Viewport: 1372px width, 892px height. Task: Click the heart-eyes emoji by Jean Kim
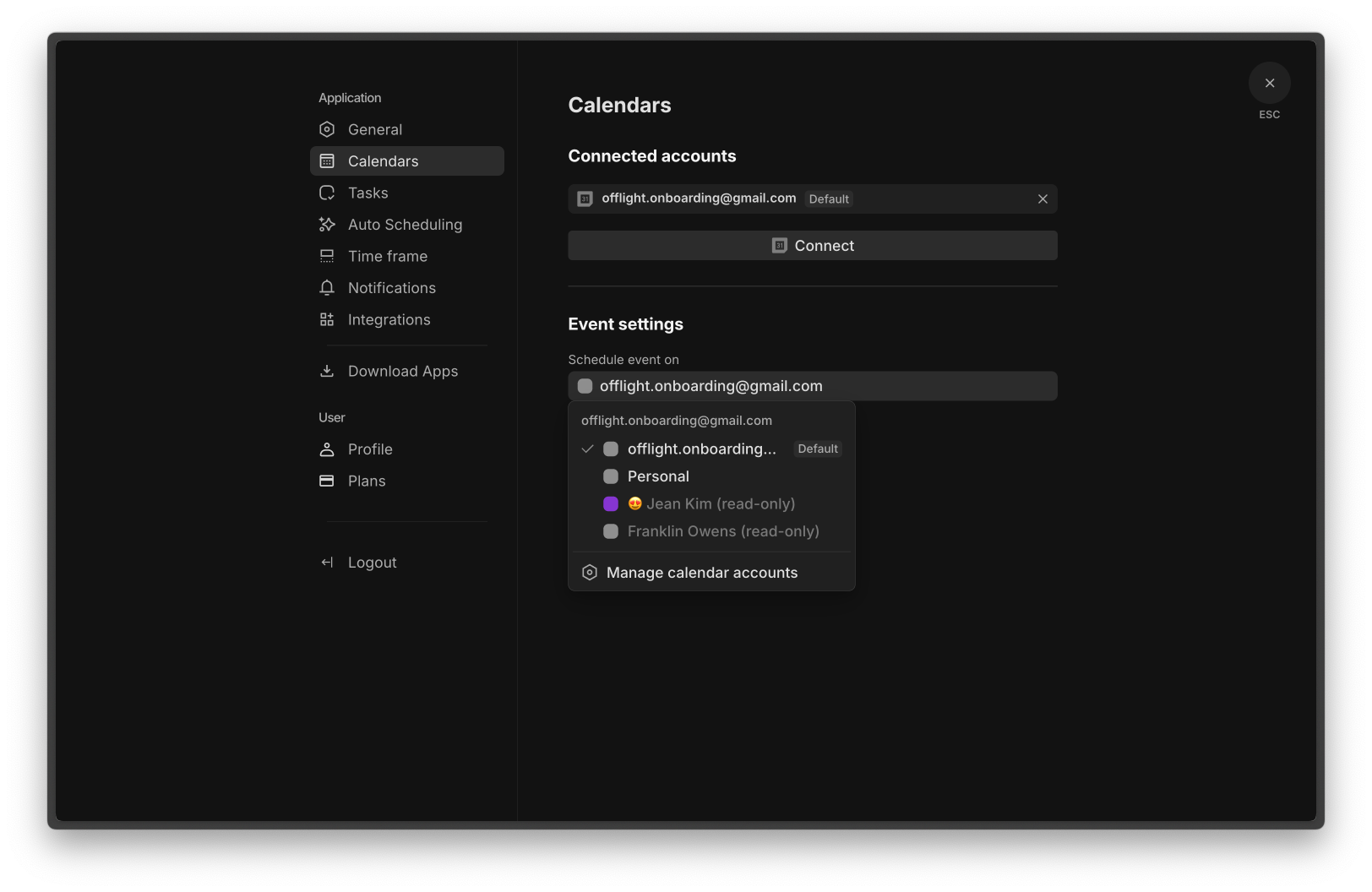pos(635,503)
